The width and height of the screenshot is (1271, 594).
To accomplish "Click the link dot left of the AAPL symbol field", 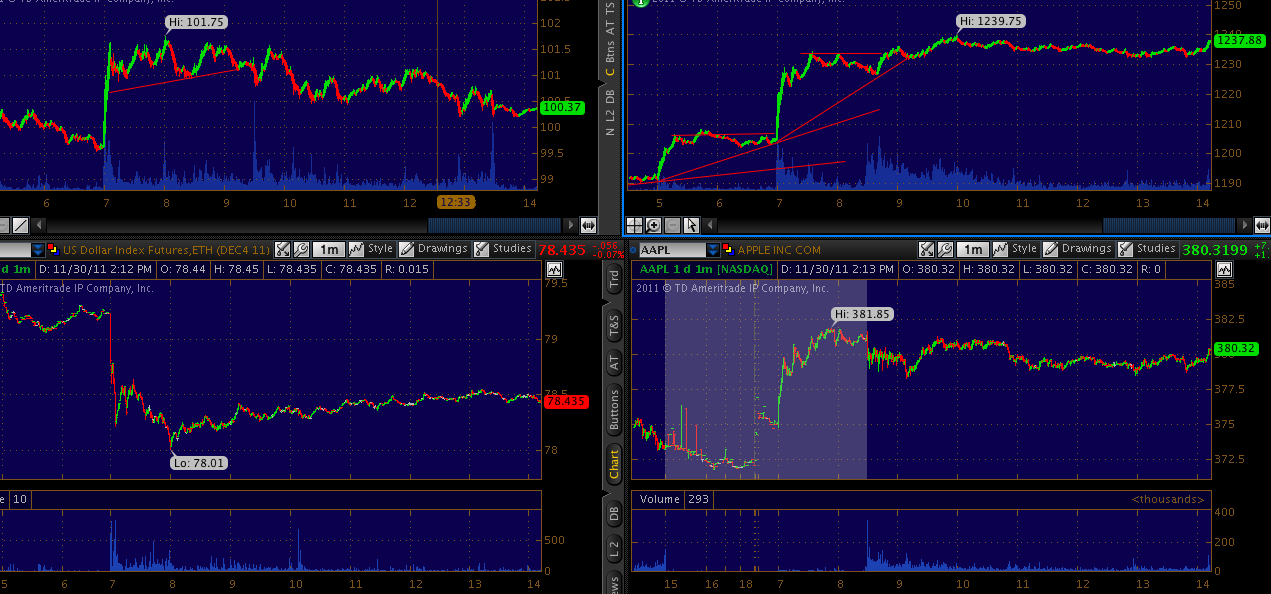I will point(633,250).
